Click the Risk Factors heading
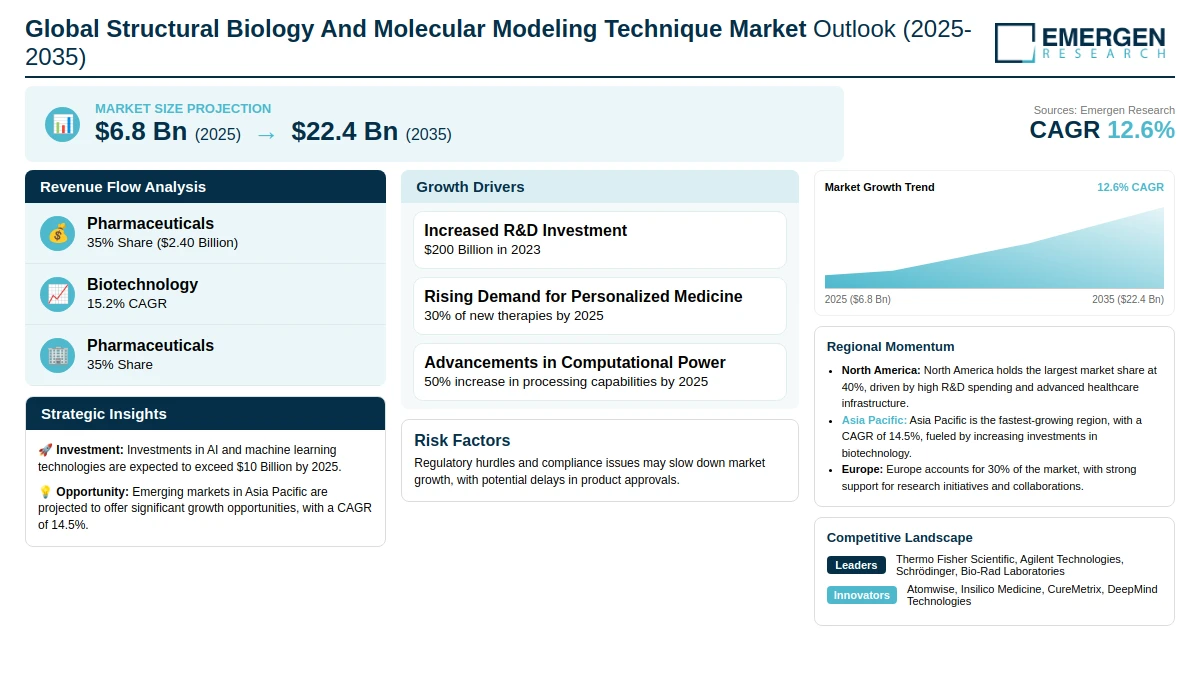1200x700 pixels. 462,441
